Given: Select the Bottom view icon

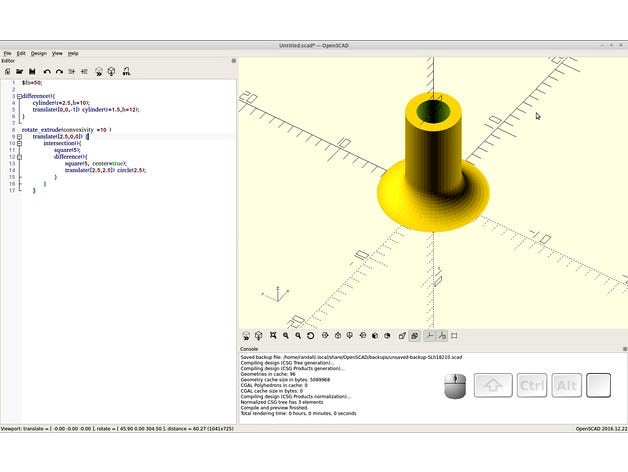Looking at the screenshot, I should (x=350, y=335).
